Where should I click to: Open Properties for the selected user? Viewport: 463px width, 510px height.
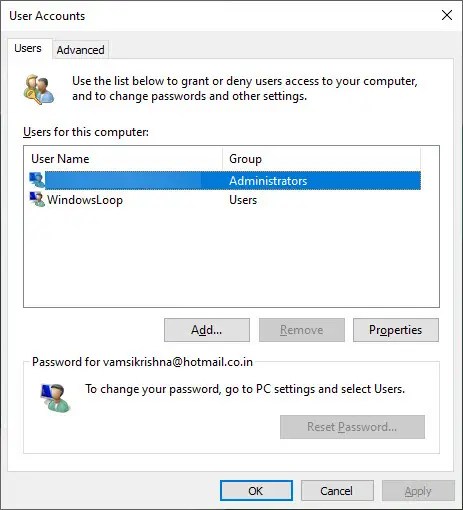396,330
